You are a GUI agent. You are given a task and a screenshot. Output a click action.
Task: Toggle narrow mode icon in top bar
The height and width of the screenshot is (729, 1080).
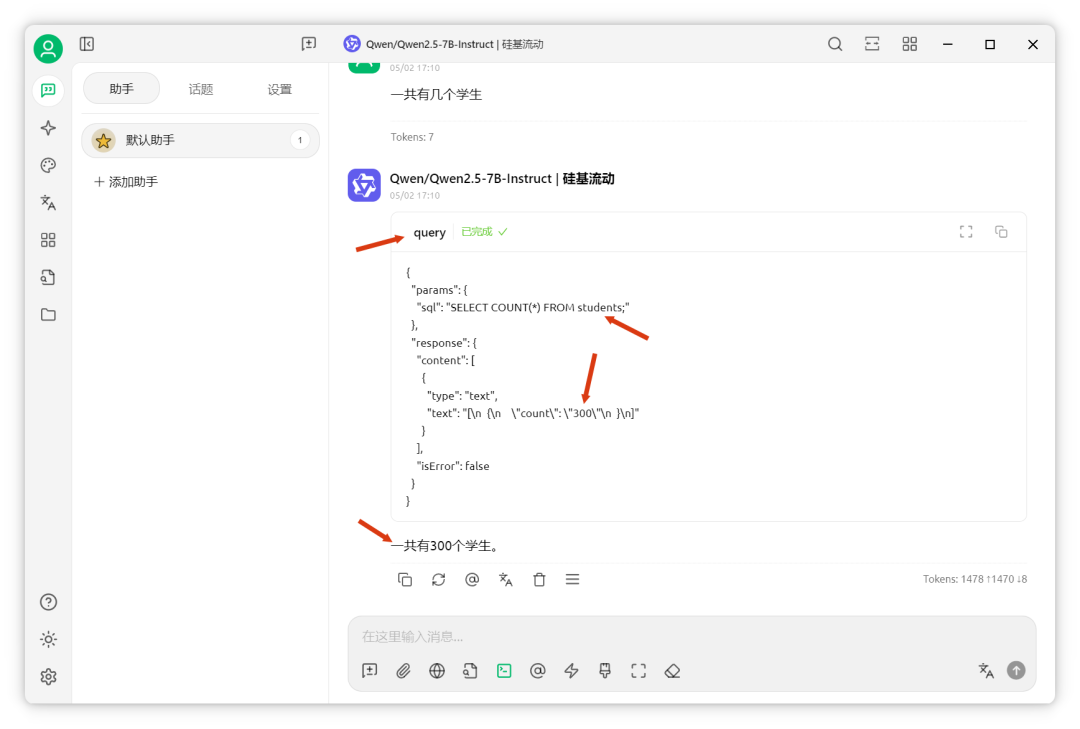click(x=872, y=44)
